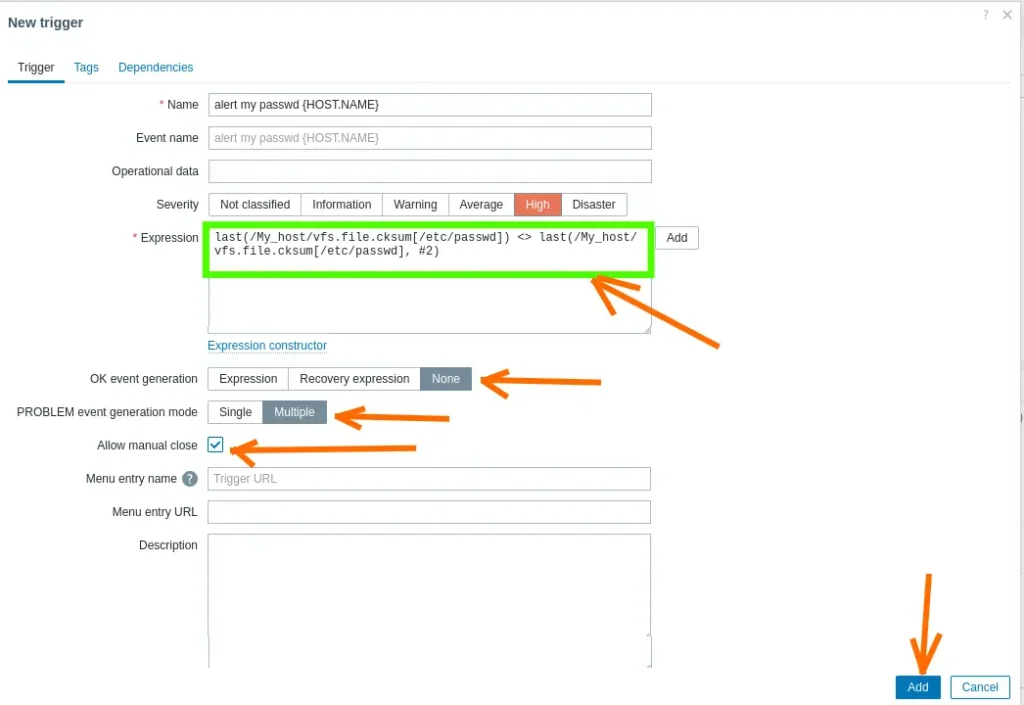This screenshot has width=1024, height=705.
Task: Switch to the Tags tab
Action: pyautogui.click(x=86, y=67)
